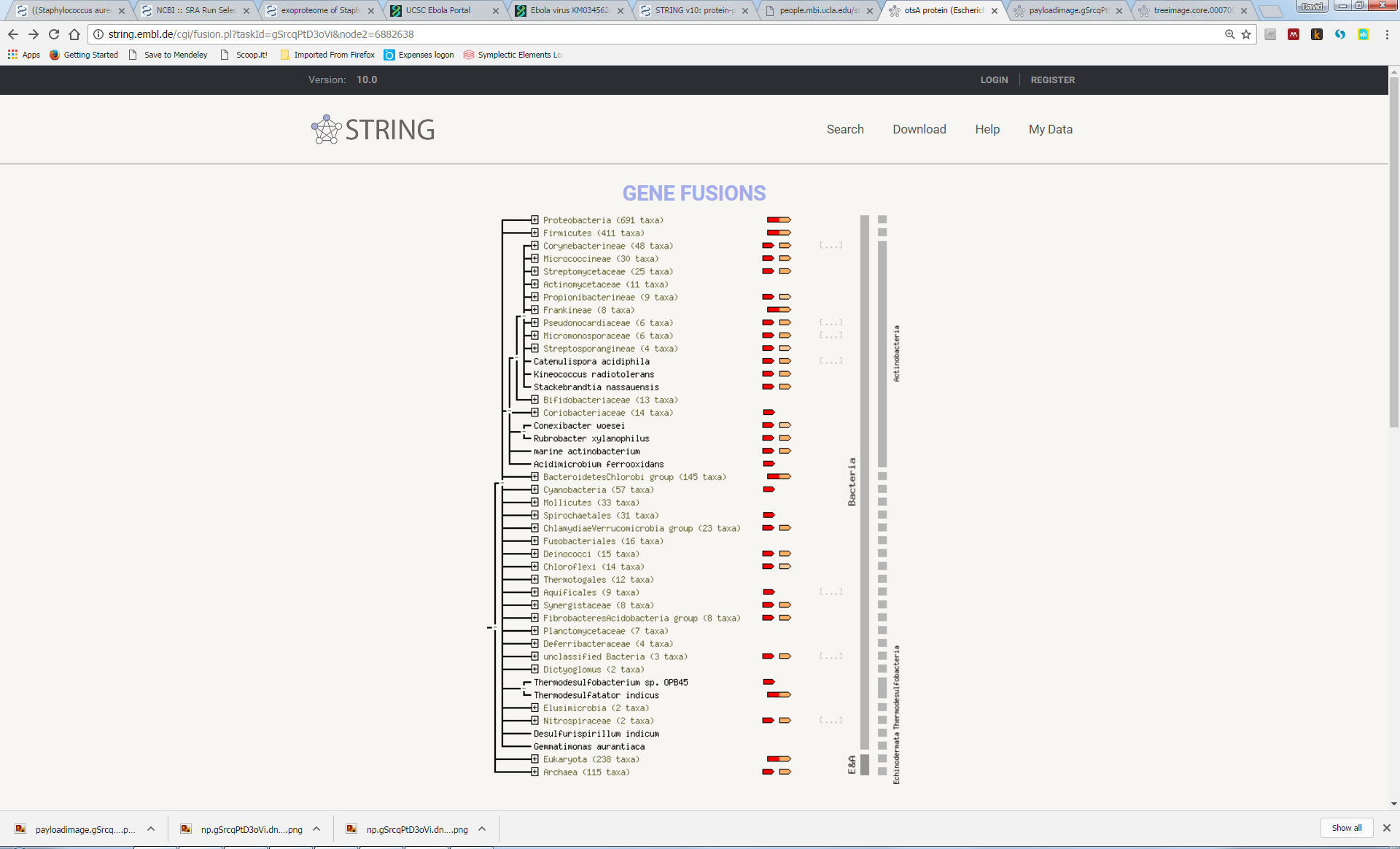The width and height of the screenshot is (1400, 849).
Task: Click the zoom magnifier icon in address bar
Action: click(1229, 34)
